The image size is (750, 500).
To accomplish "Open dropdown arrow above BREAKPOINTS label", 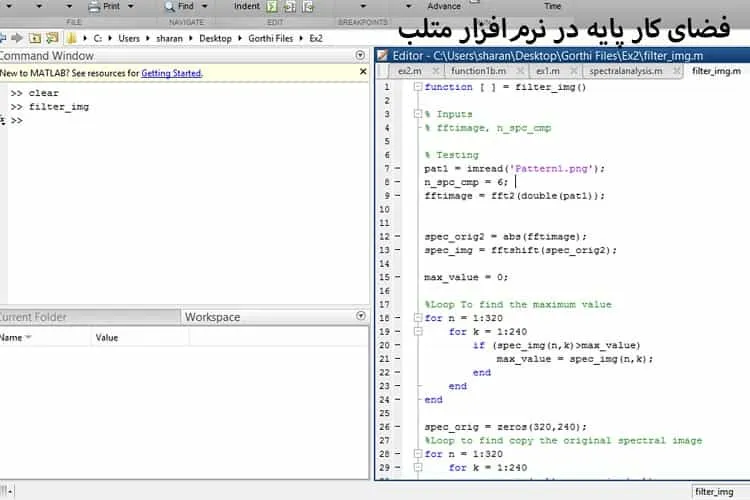I will coord(363,6).
